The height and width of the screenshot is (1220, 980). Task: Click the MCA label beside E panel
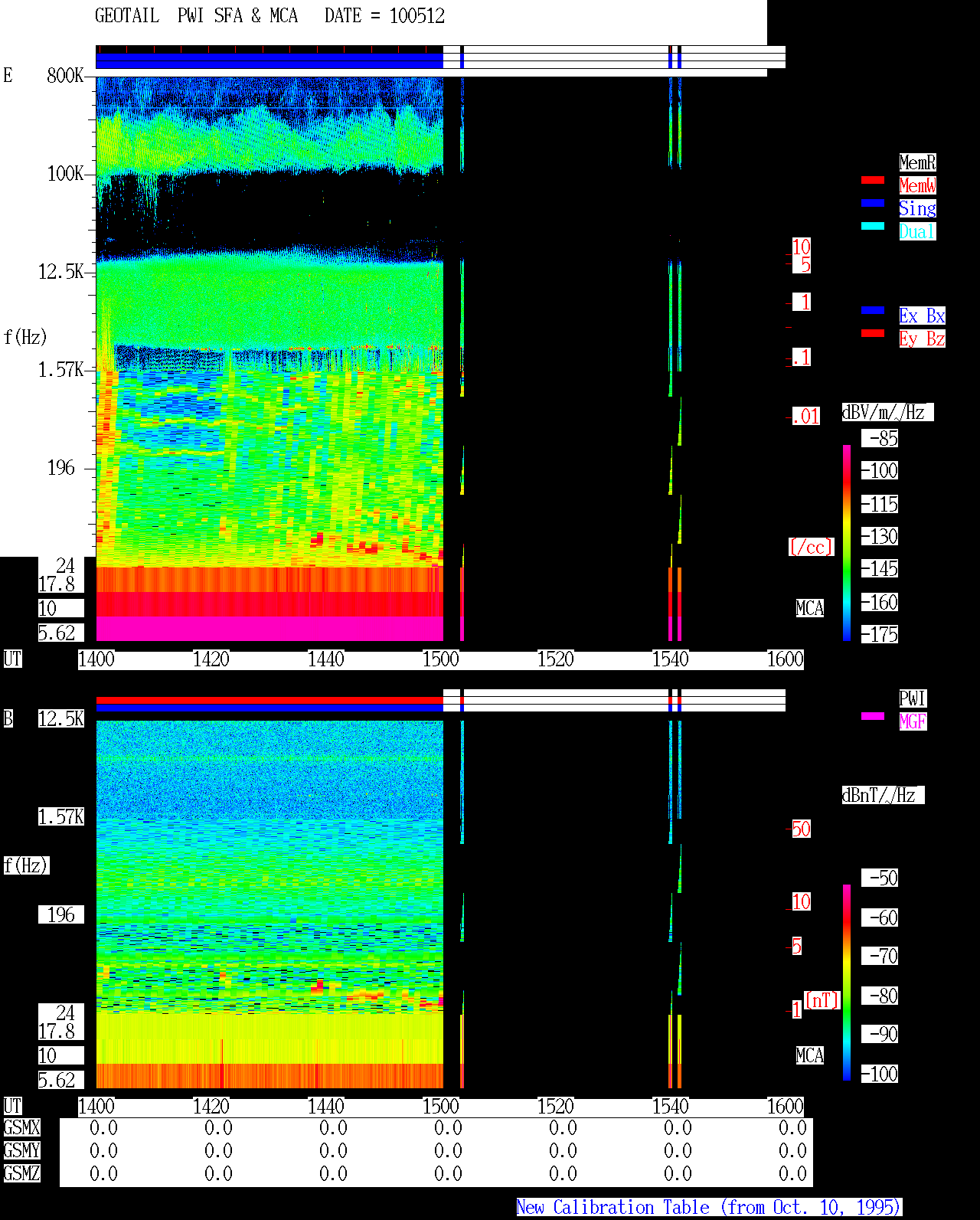tap(810, 608)
